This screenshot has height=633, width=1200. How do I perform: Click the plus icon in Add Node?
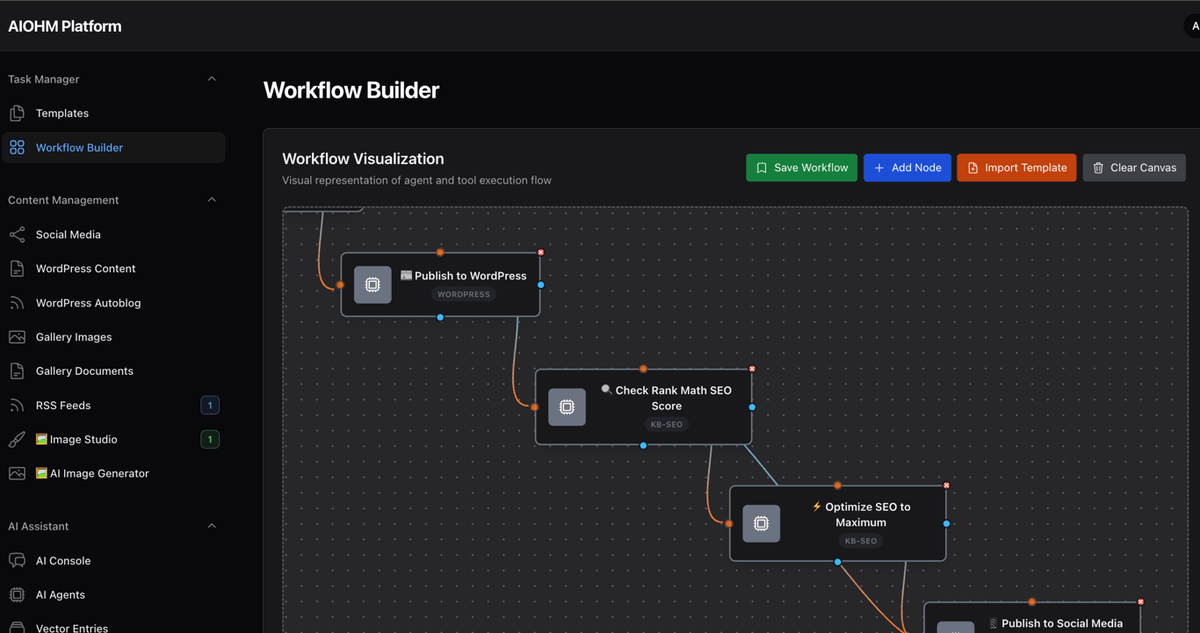[x=879, y=168]
